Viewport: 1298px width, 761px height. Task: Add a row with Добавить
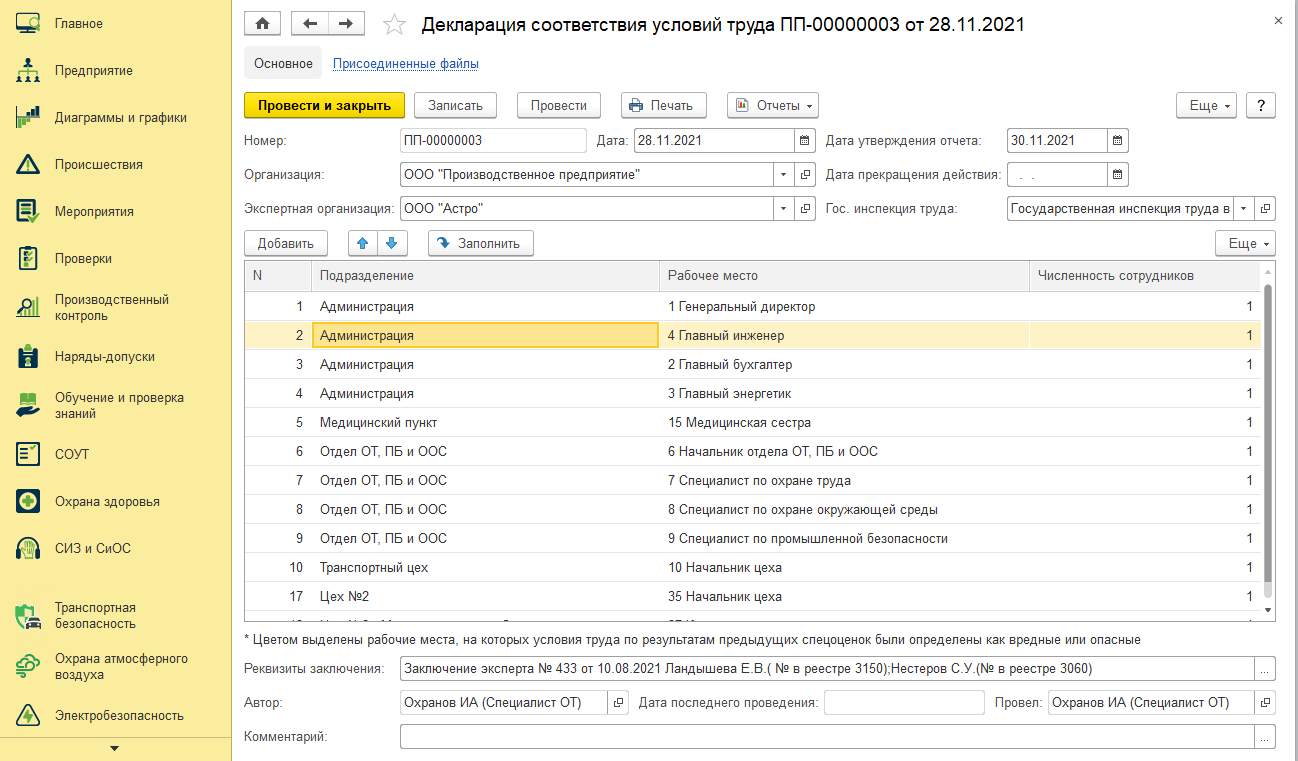(286, 243)
